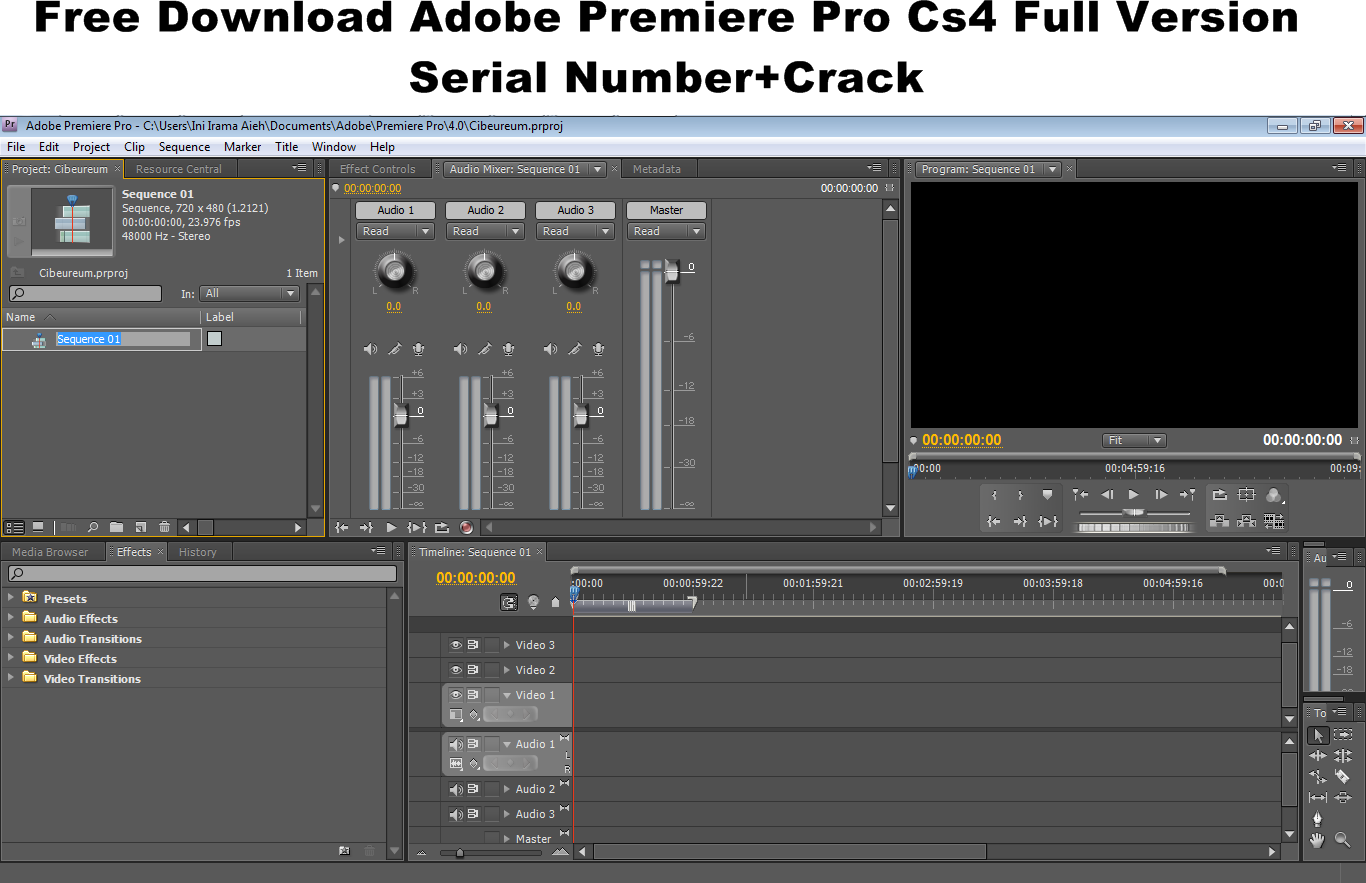This screenshot has height=883, width=1366.
Task: Step forward one frame in Program monitor
Action: [1160, 495]
